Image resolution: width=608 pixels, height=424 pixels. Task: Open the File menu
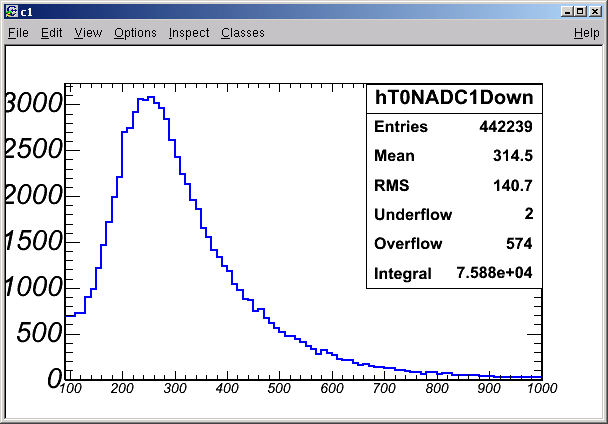coord(18,33)
